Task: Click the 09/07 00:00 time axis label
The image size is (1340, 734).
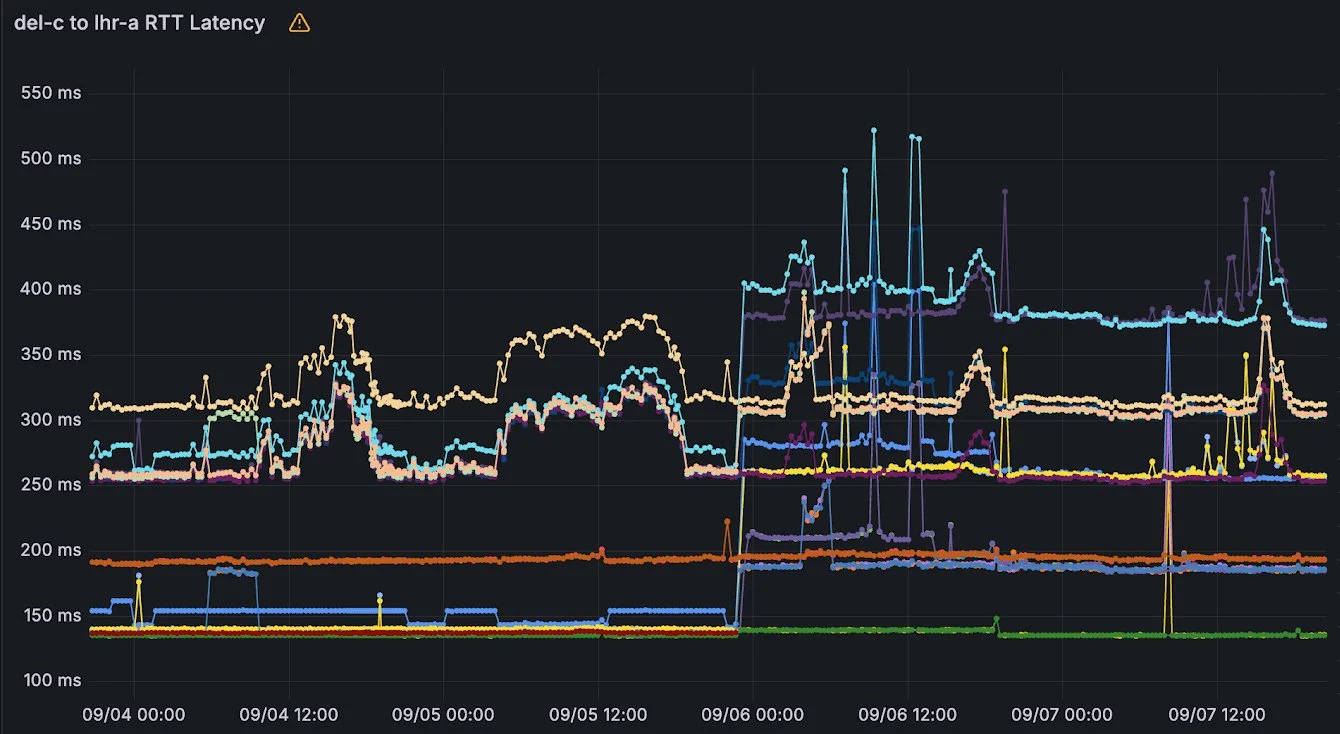Action: click(1062, 714)
